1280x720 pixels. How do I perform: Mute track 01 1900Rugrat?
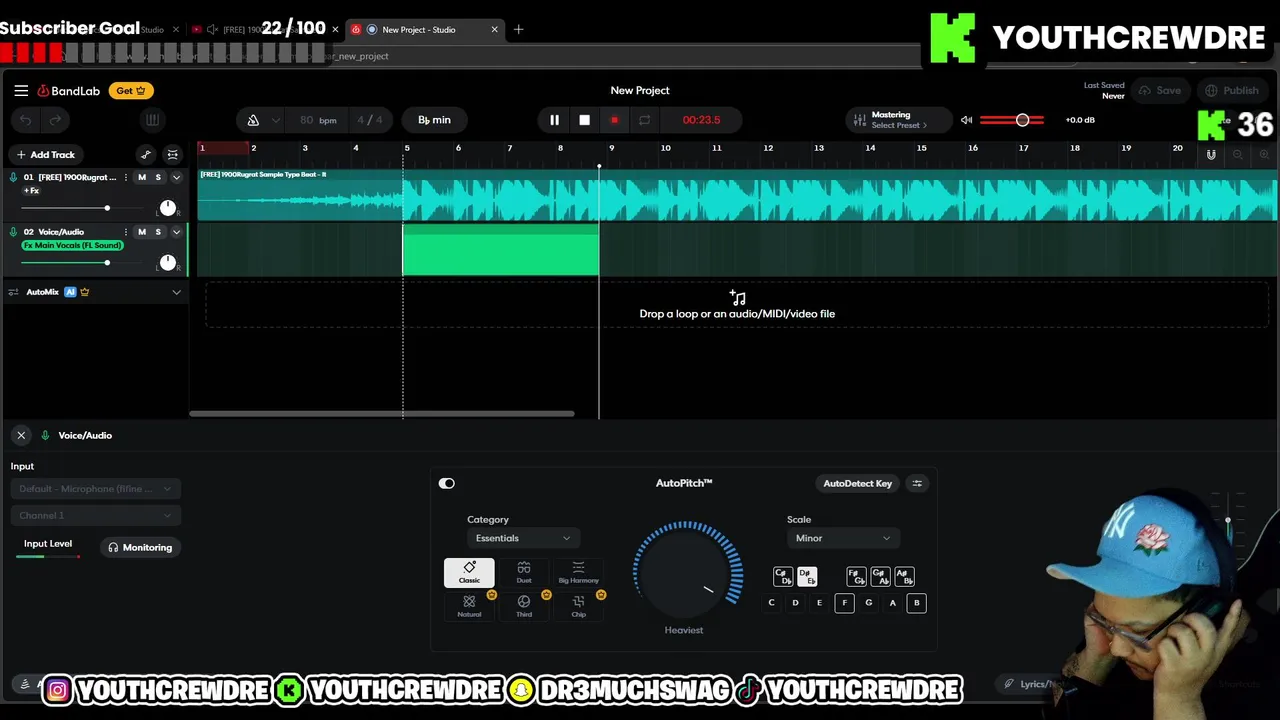[141, 177]
